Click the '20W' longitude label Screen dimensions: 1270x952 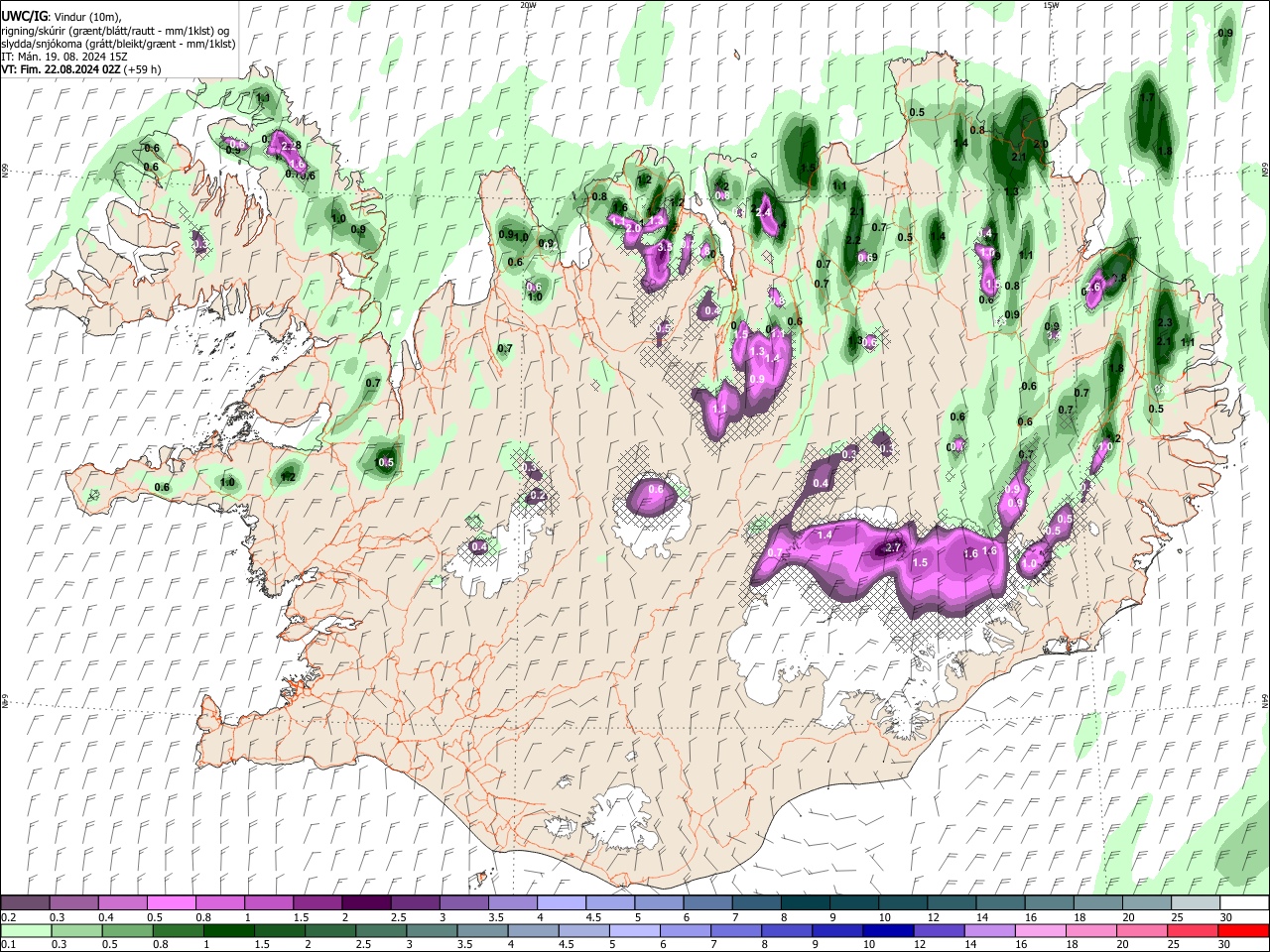coord(528,5)
